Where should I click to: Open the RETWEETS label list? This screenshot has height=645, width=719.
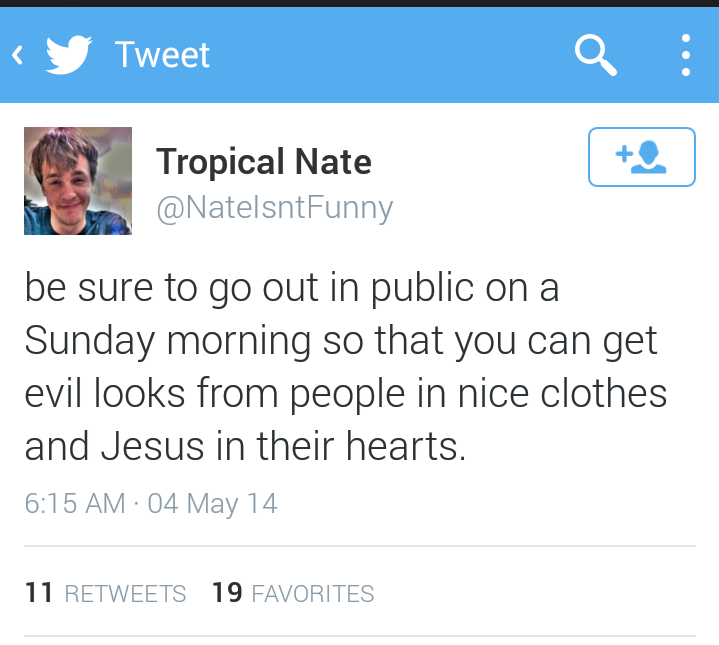125,594
